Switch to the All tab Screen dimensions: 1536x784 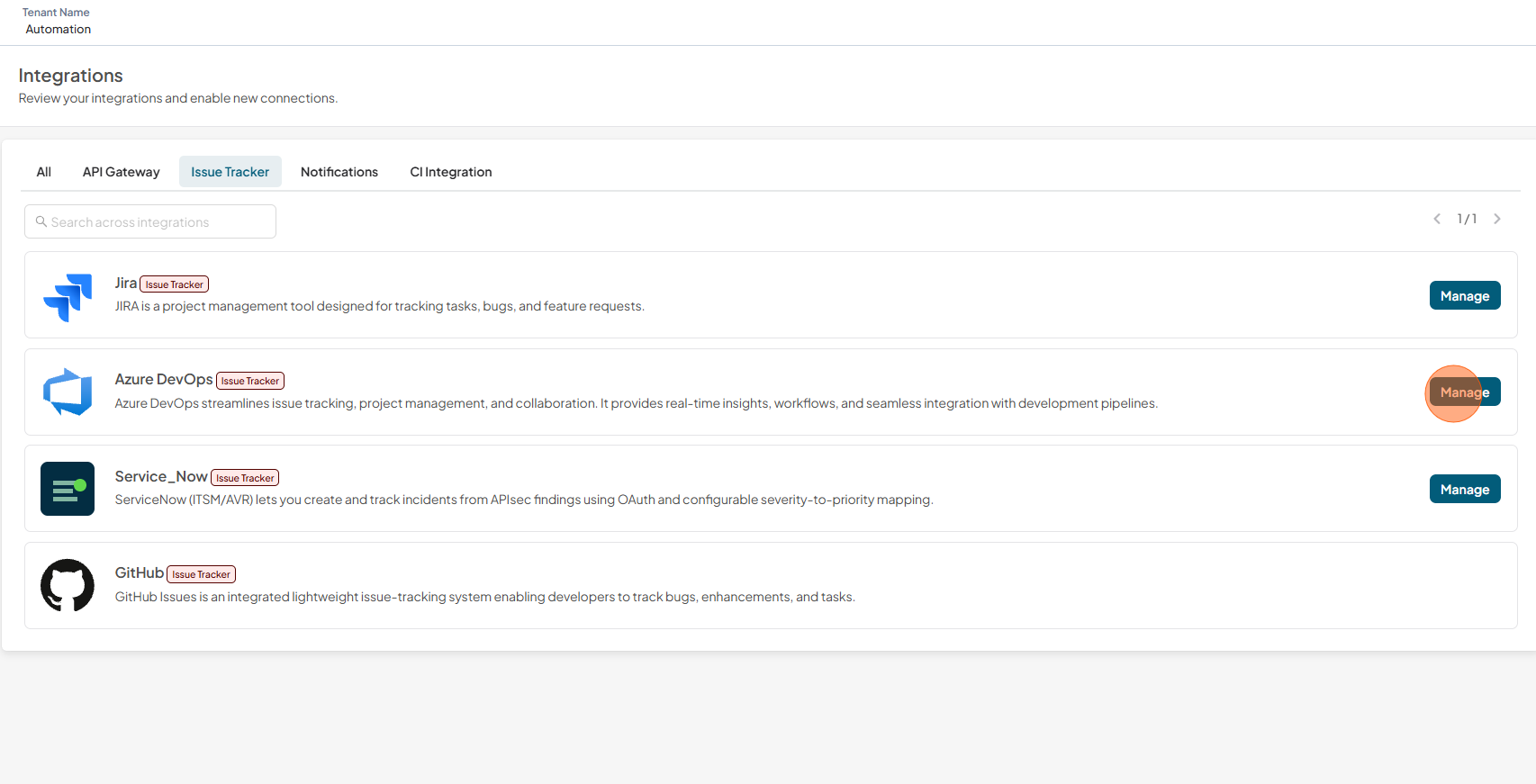click(43, 172)
